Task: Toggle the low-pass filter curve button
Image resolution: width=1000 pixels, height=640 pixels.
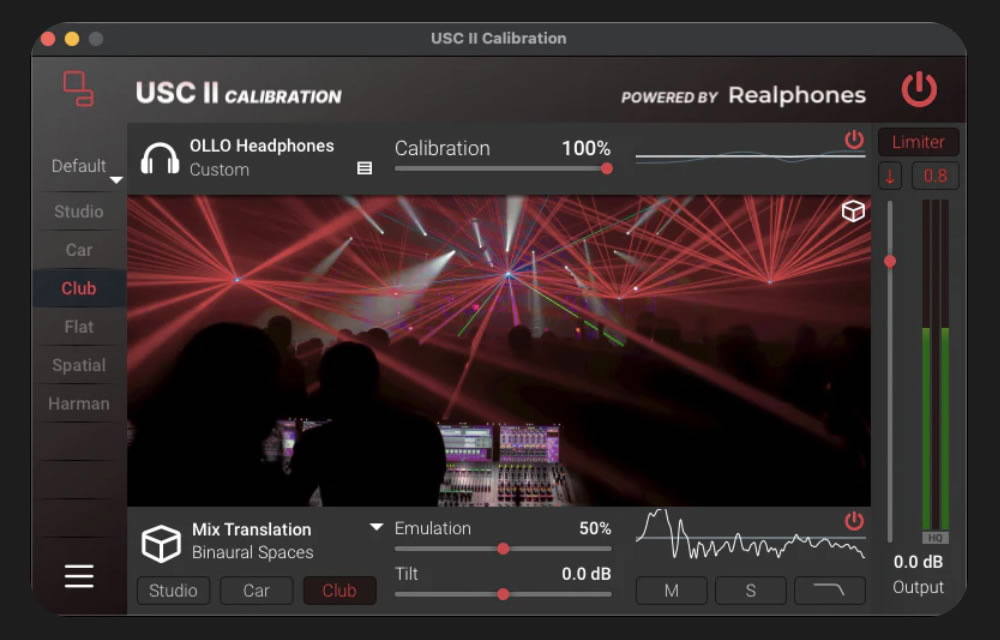Action: tap(830, 591)
